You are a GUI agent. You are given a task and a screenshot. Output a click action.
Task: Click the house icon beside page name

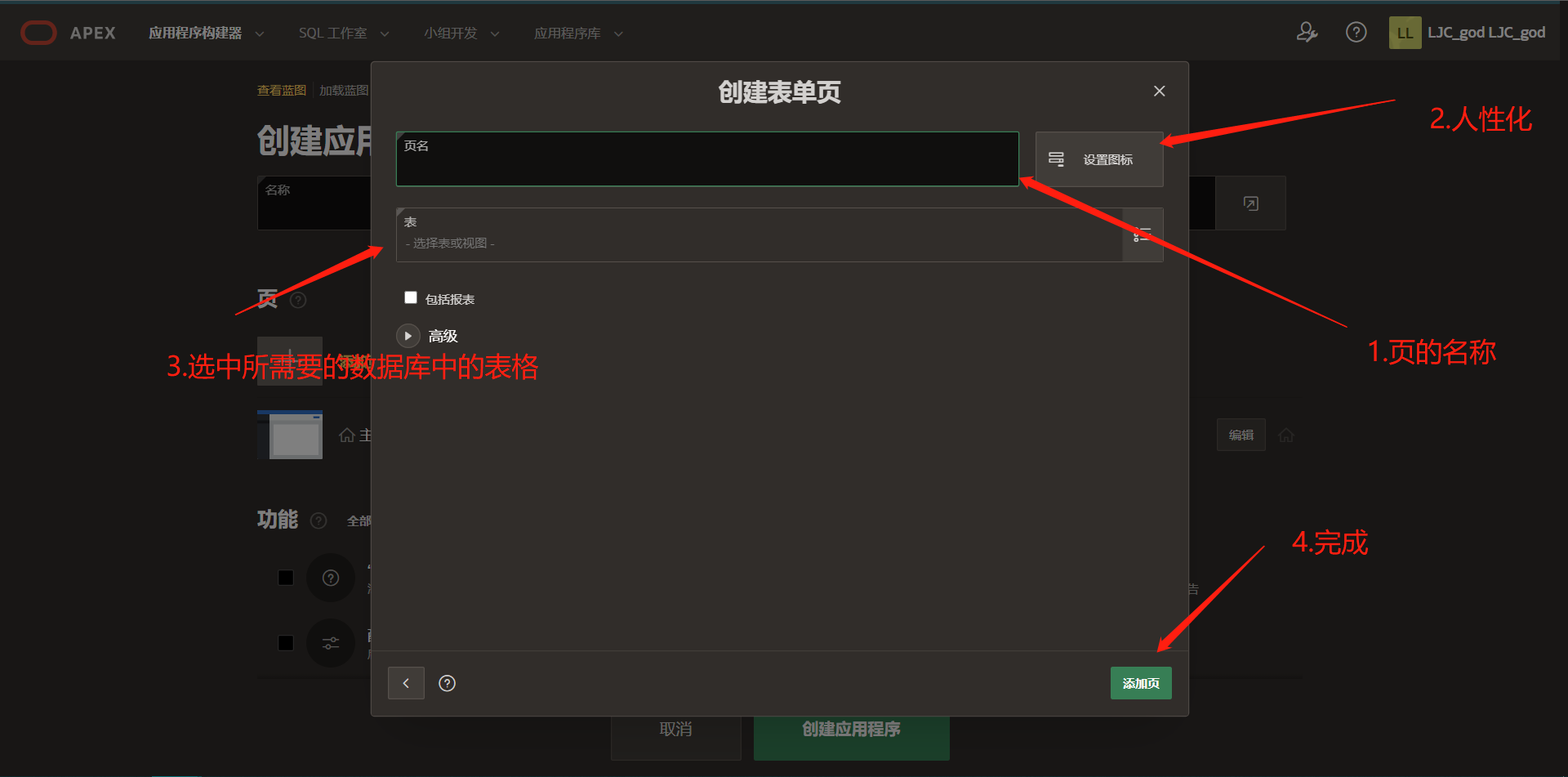coord(347,435)
